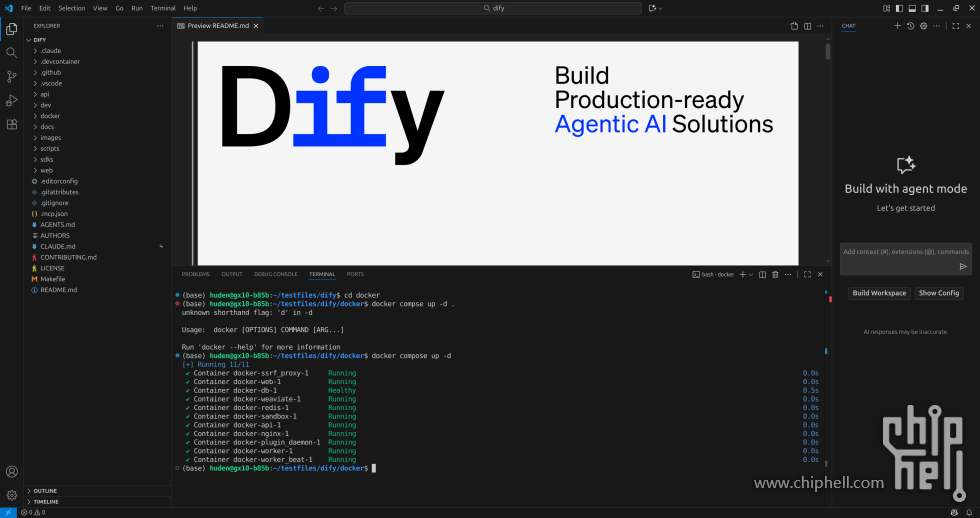The height and width of the screenshot is (518, 980).
Task: Expand the docker folder in Explorer
Action: [x=50, y=116]
